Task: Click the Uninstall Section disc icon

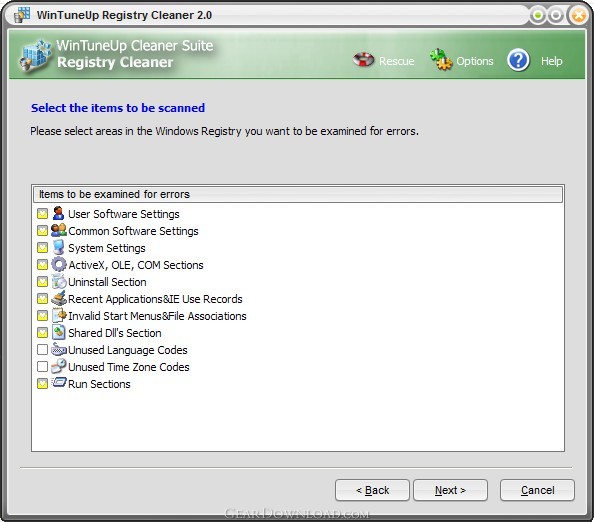Action: tap(59, 281)
